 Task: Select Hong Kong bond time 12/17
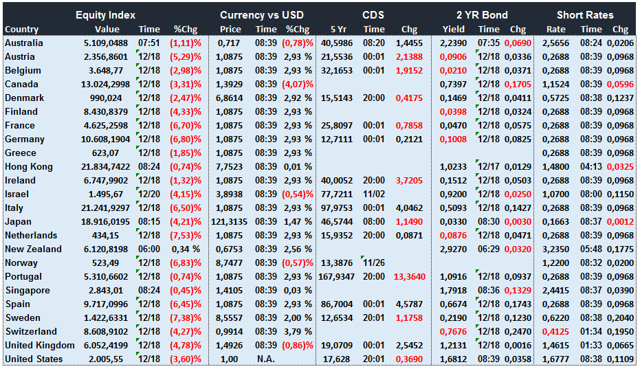point(489,167)
